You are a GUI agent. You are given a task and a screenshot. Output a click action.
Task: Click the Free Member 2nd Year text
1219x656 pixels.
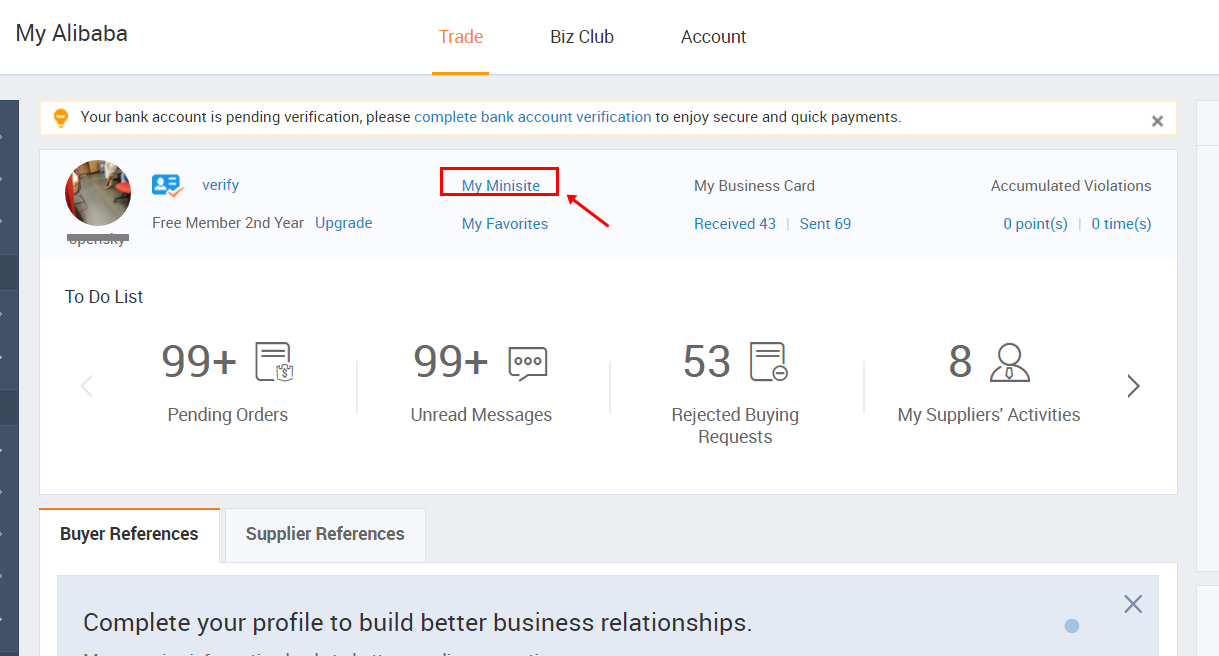tap(228, 223)
